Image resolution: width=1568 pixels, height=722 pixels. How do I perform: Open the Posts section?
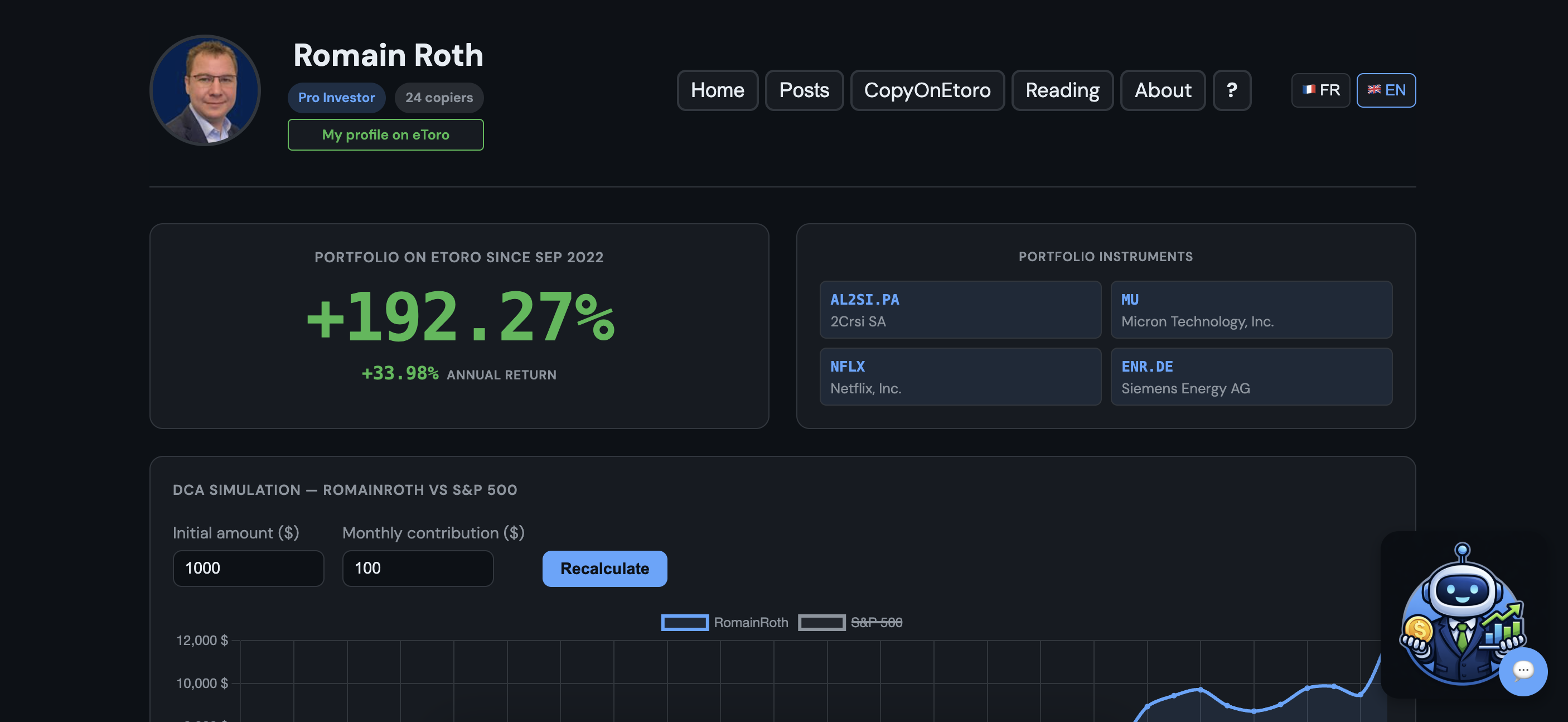pyautogui.click(x=804, y=90)
